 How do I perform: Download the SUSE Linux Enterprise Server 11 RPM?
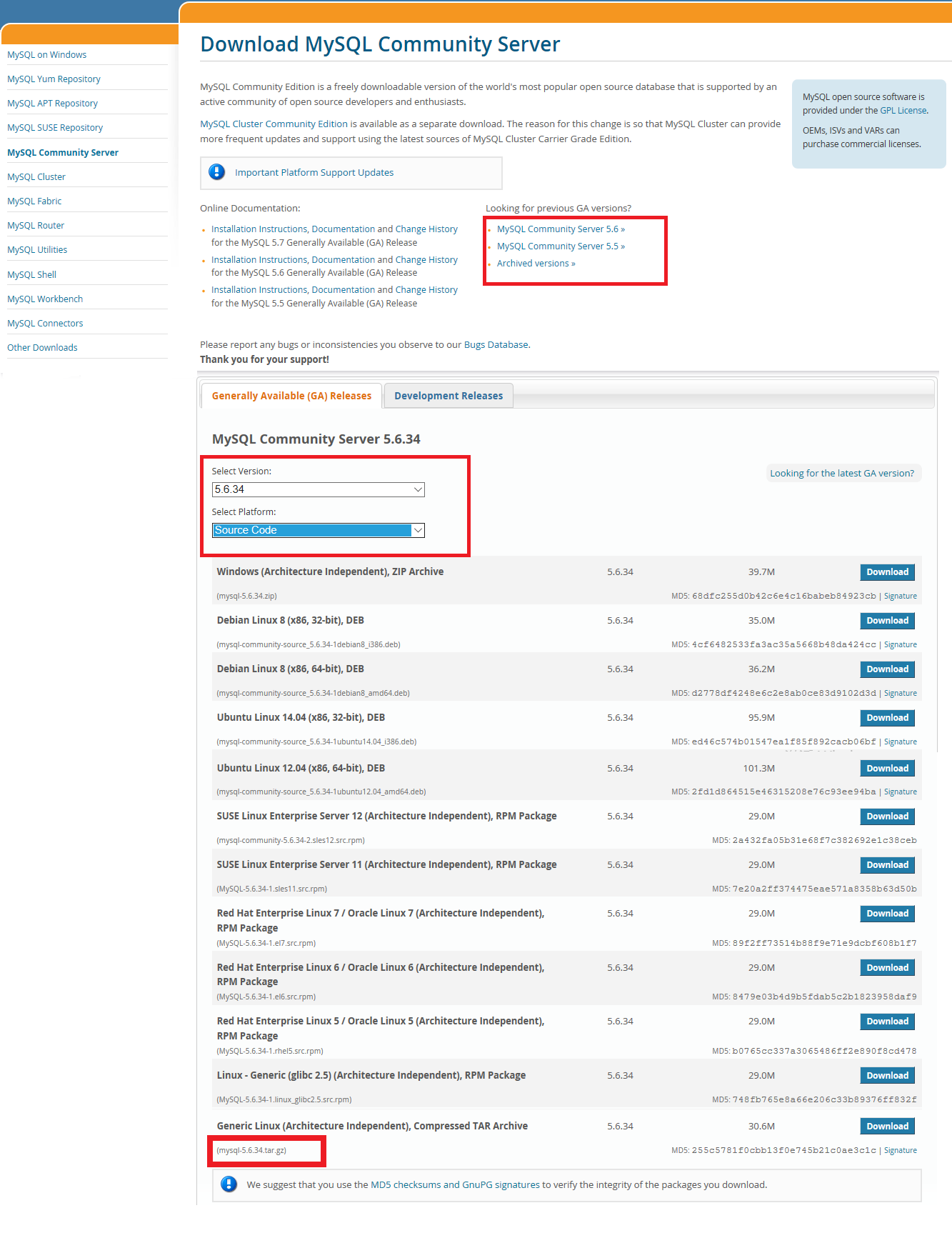pyautogui.click(x=887, y=865)
